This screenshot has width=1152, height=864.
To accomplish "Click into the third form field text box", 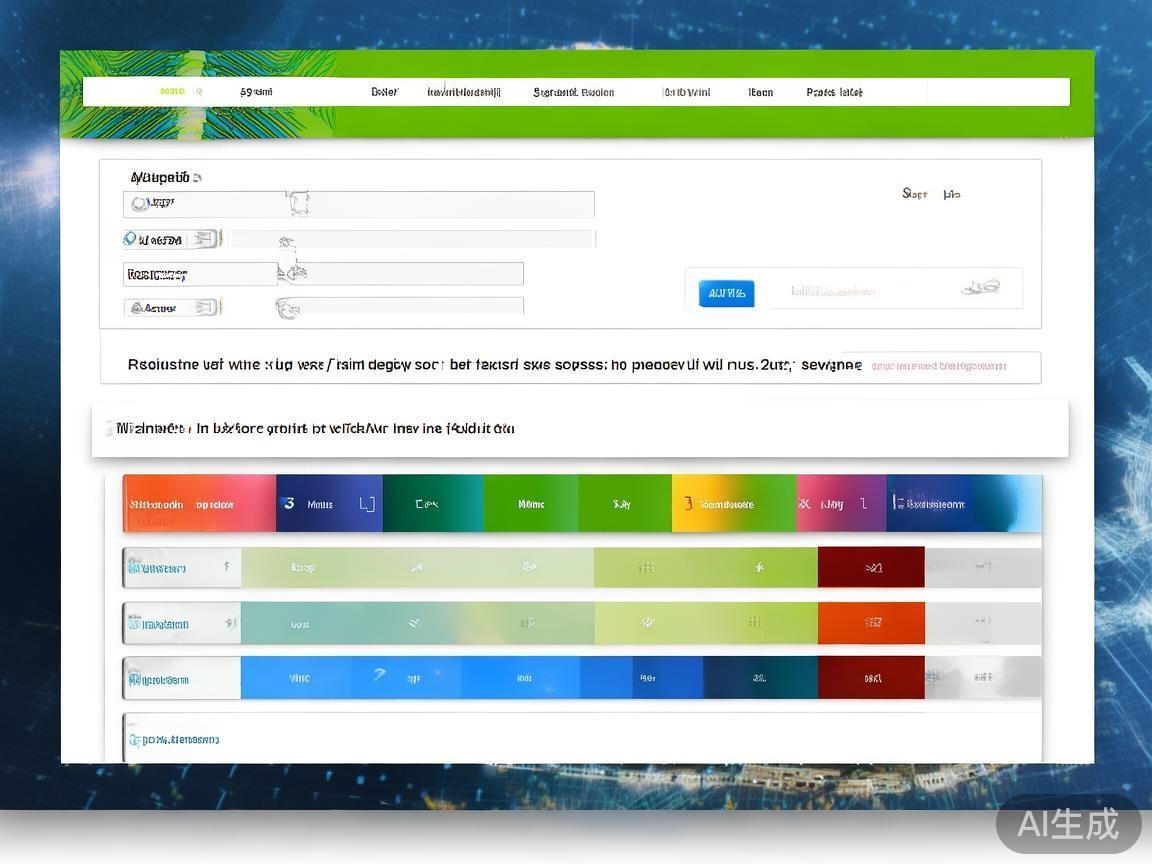I will click(x=400, y=274).
